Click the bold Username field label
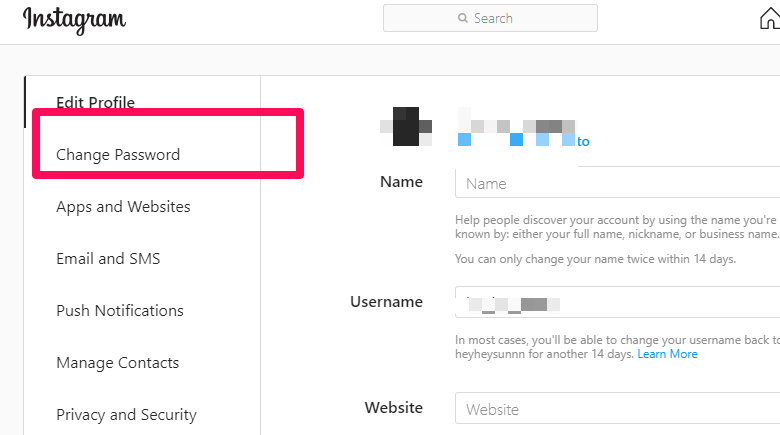The height and width of the screenshot is (435, 780). pos(387,302)
